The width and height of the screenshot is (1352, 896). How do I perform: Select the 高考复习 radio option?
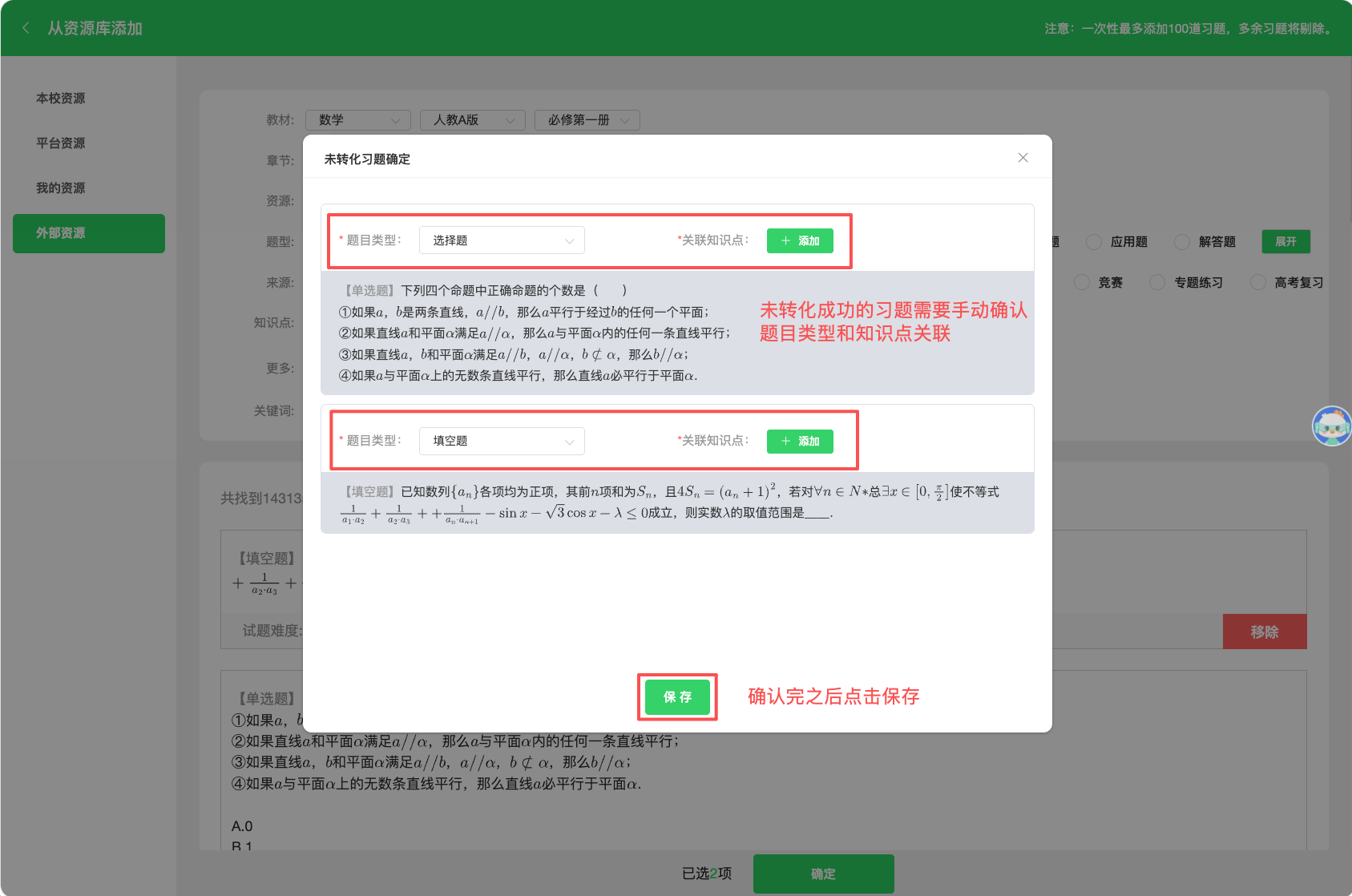[1258, 282]
